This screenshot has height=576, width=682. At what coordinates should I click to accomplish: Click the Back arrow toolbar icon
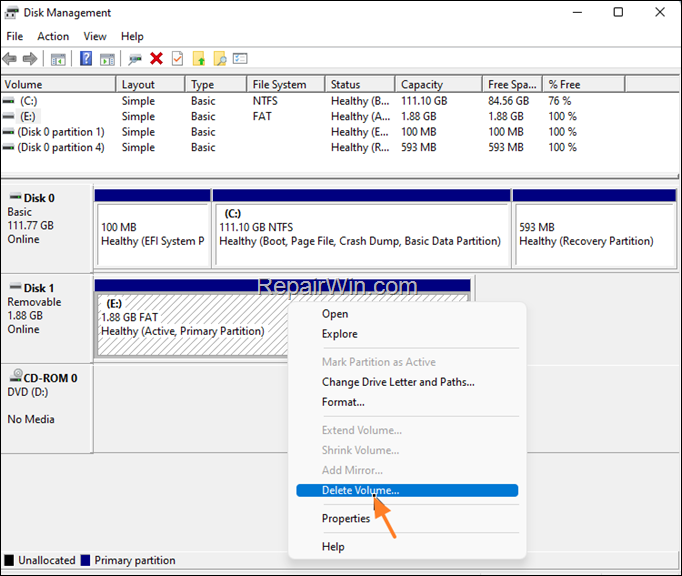(10, 58)
